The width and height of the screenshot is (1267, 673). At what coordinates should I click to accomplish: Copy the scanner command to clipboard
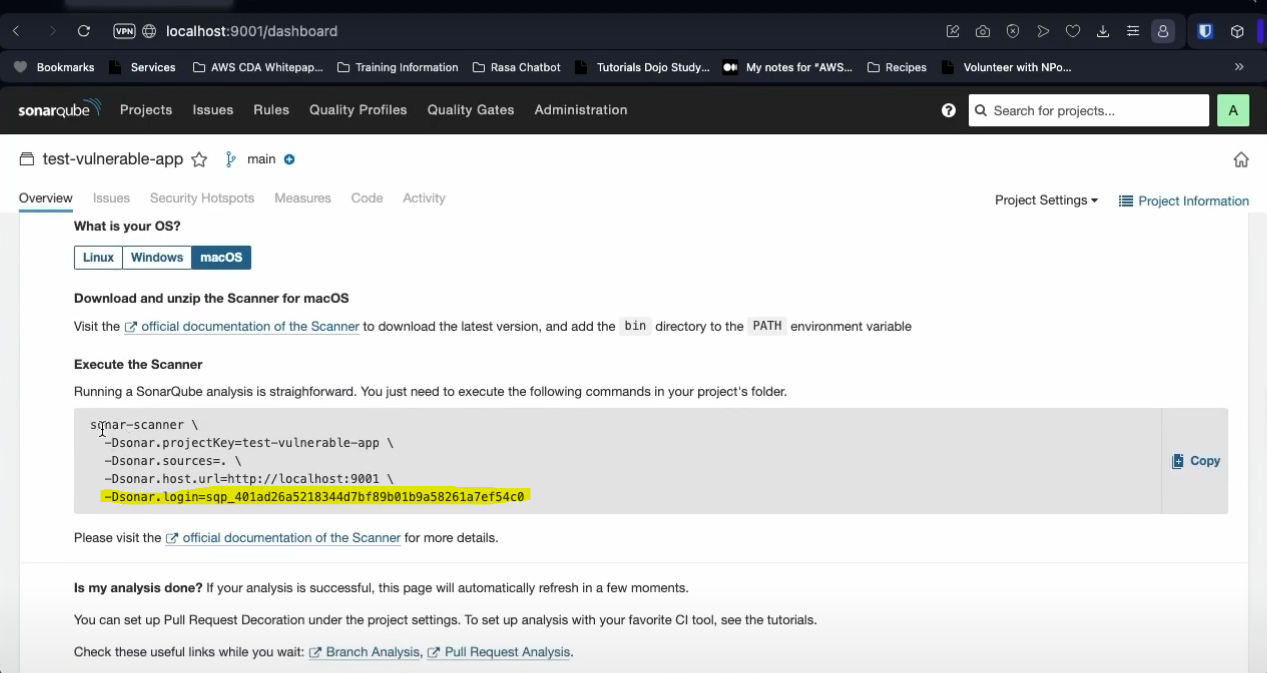click(1195, 460)
